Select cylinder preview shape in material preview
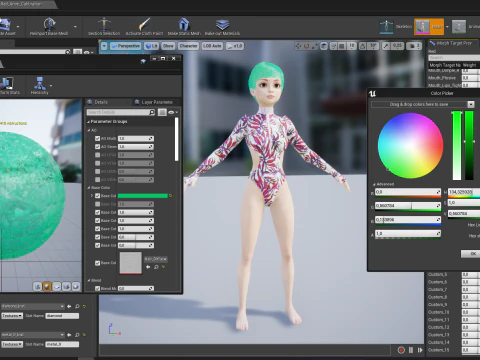The image size is (480, 360). click(37, 286)
